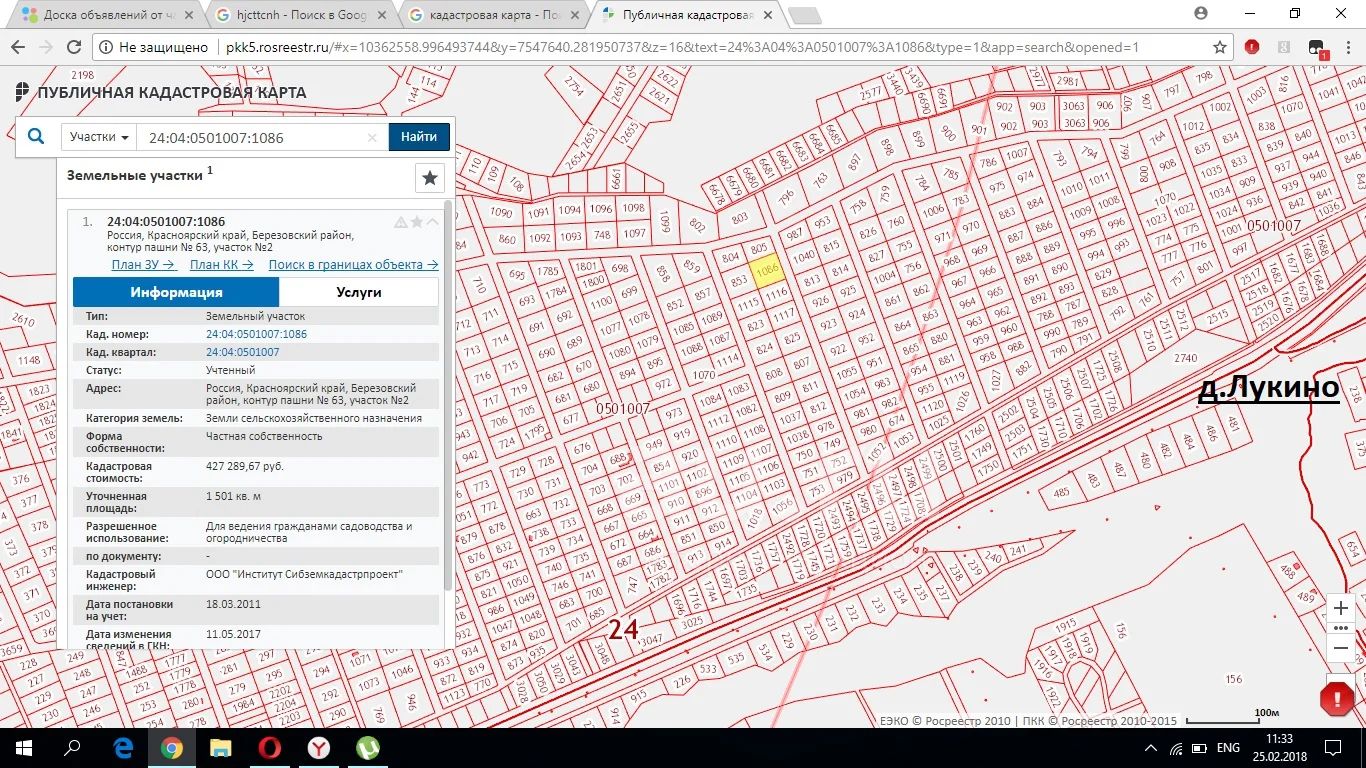Launch Yandex Browser from the taskbar
This screenshot has width=1366, height=768.
[318, 747]
